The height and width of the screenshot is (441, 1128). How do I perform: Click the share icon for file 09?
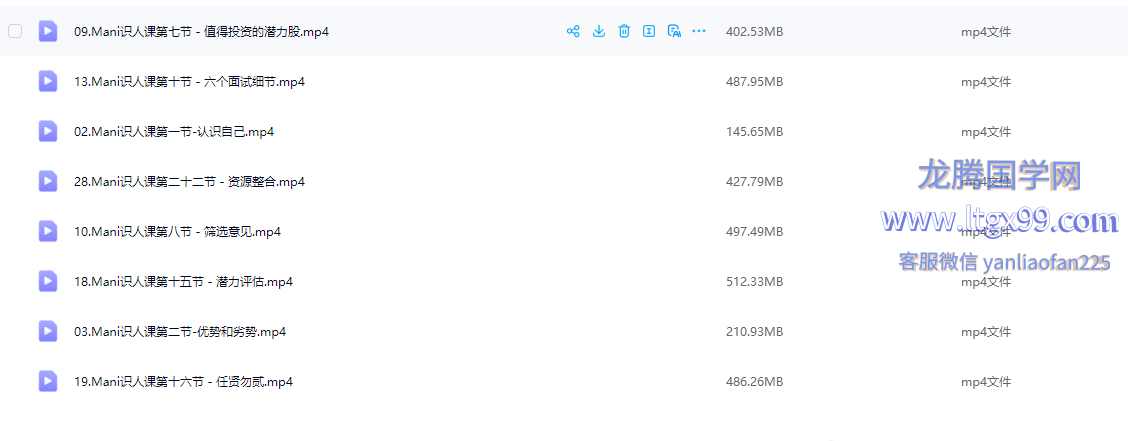pyautogui.click(x=573, y=31)
